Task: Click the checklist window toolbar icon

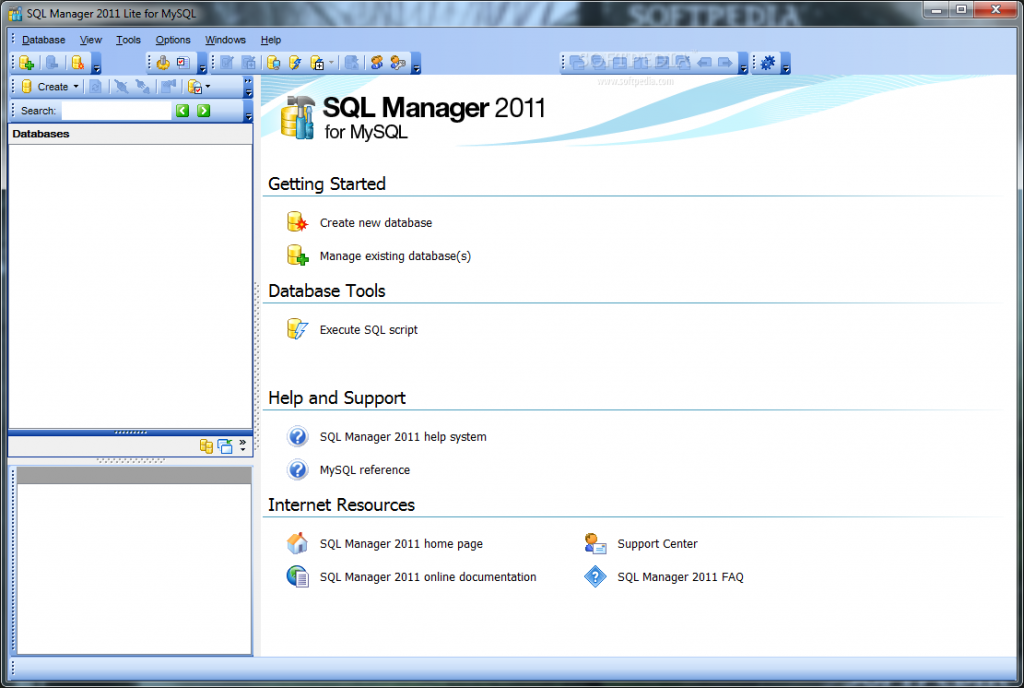Action: pos(184,63)
